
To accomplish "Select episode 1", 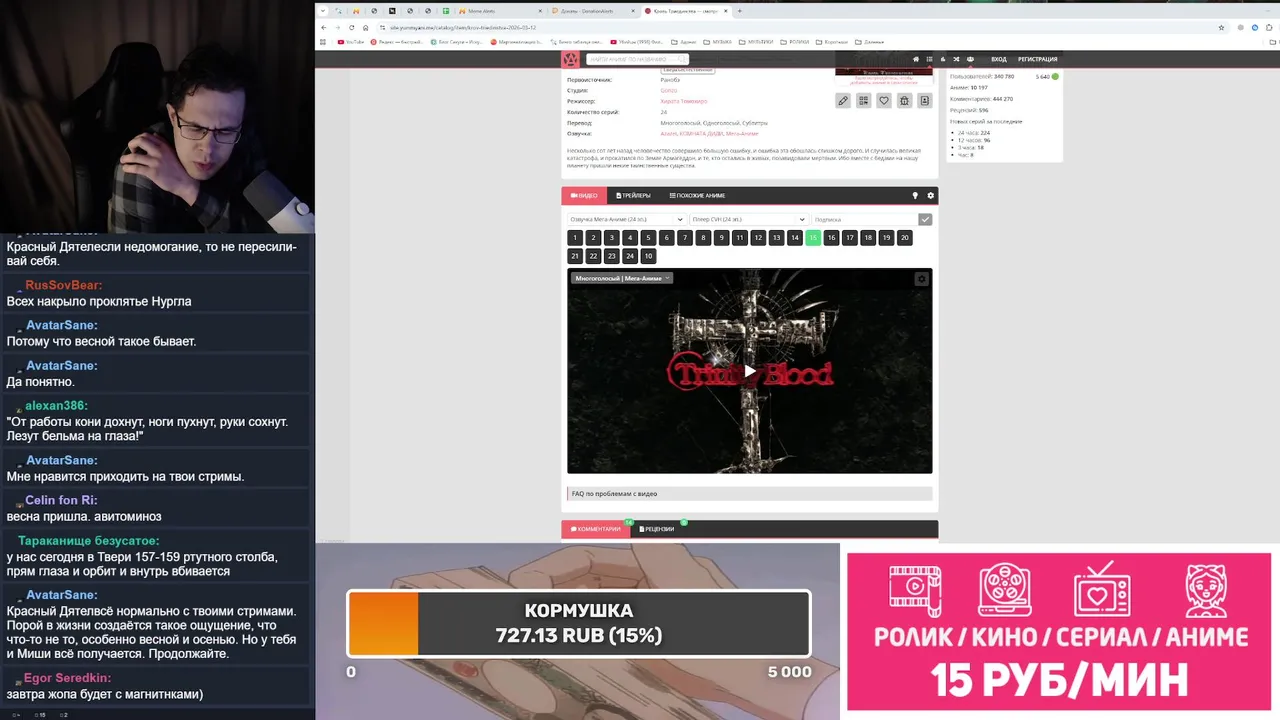I will tap(574, 238).
